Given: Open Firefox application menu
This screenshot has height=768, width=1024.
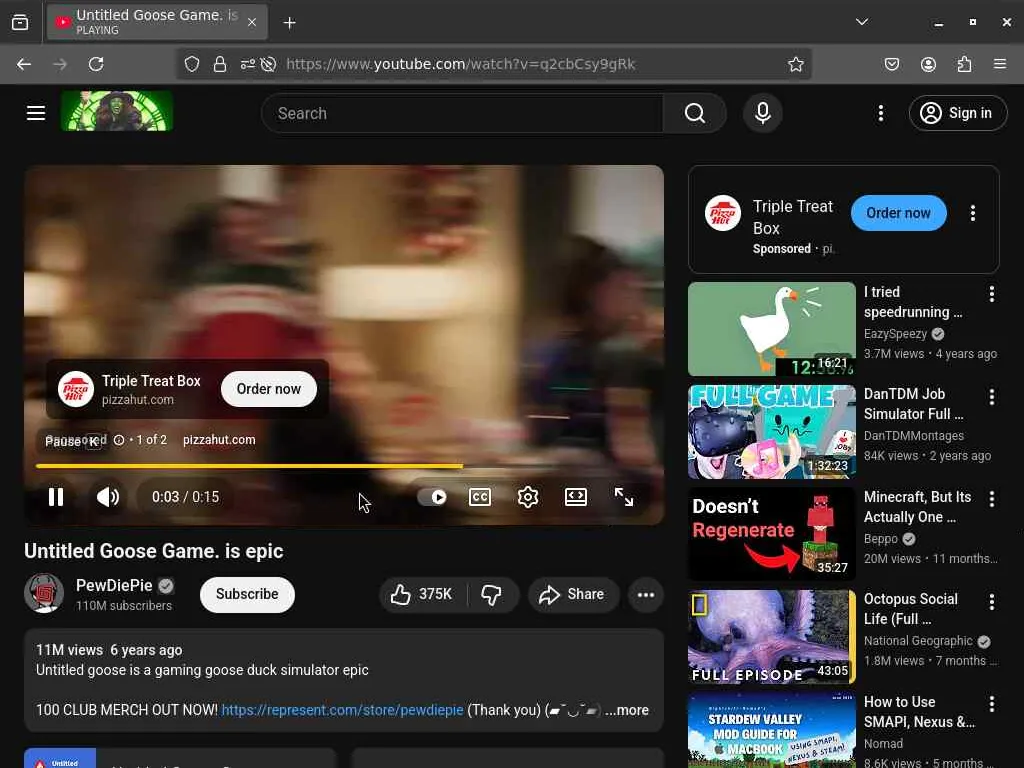Looking at the screenshot, I should click(x=1000, y=64).
